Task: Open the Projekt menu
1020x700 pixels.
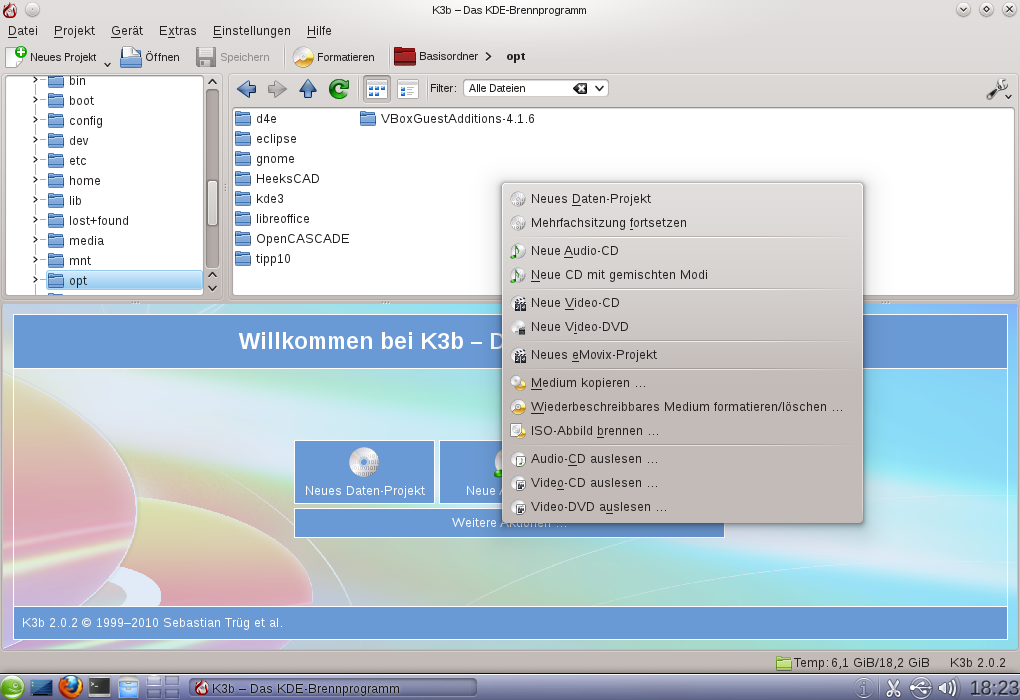Action: [74, 31]
